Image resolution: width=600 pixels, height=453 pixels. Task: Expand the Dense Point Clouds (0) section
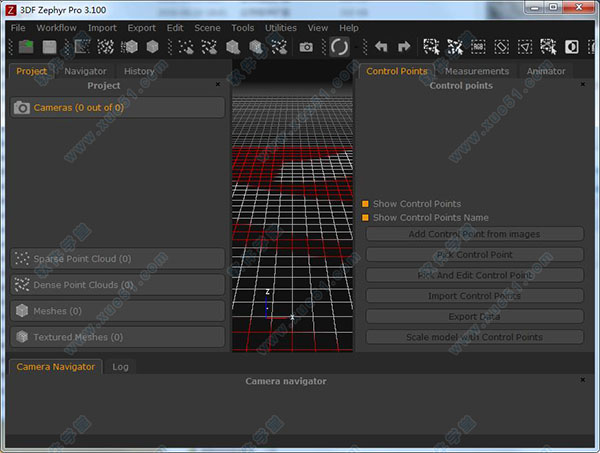(117, 285)
